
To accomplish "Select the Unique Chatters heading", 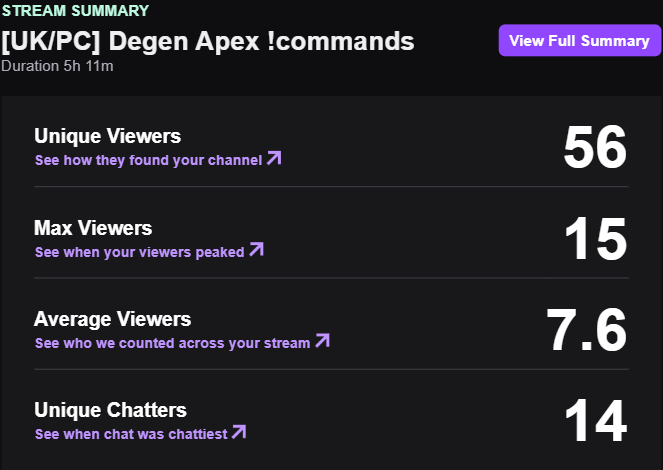I will [110, 410].
